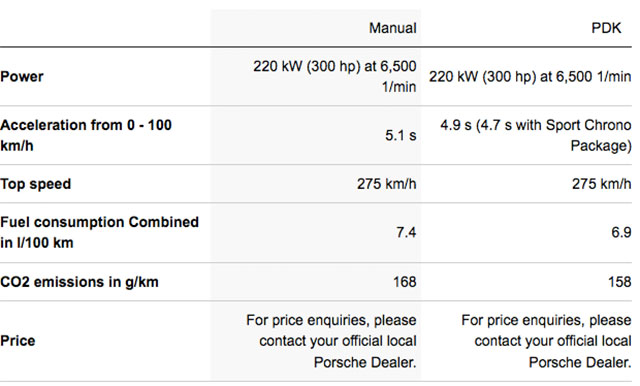This screenshot has height=386, width=640.
Task: Click the 5.1 s acceleration value
Action: pyautogui.click(x=400, y=135)
